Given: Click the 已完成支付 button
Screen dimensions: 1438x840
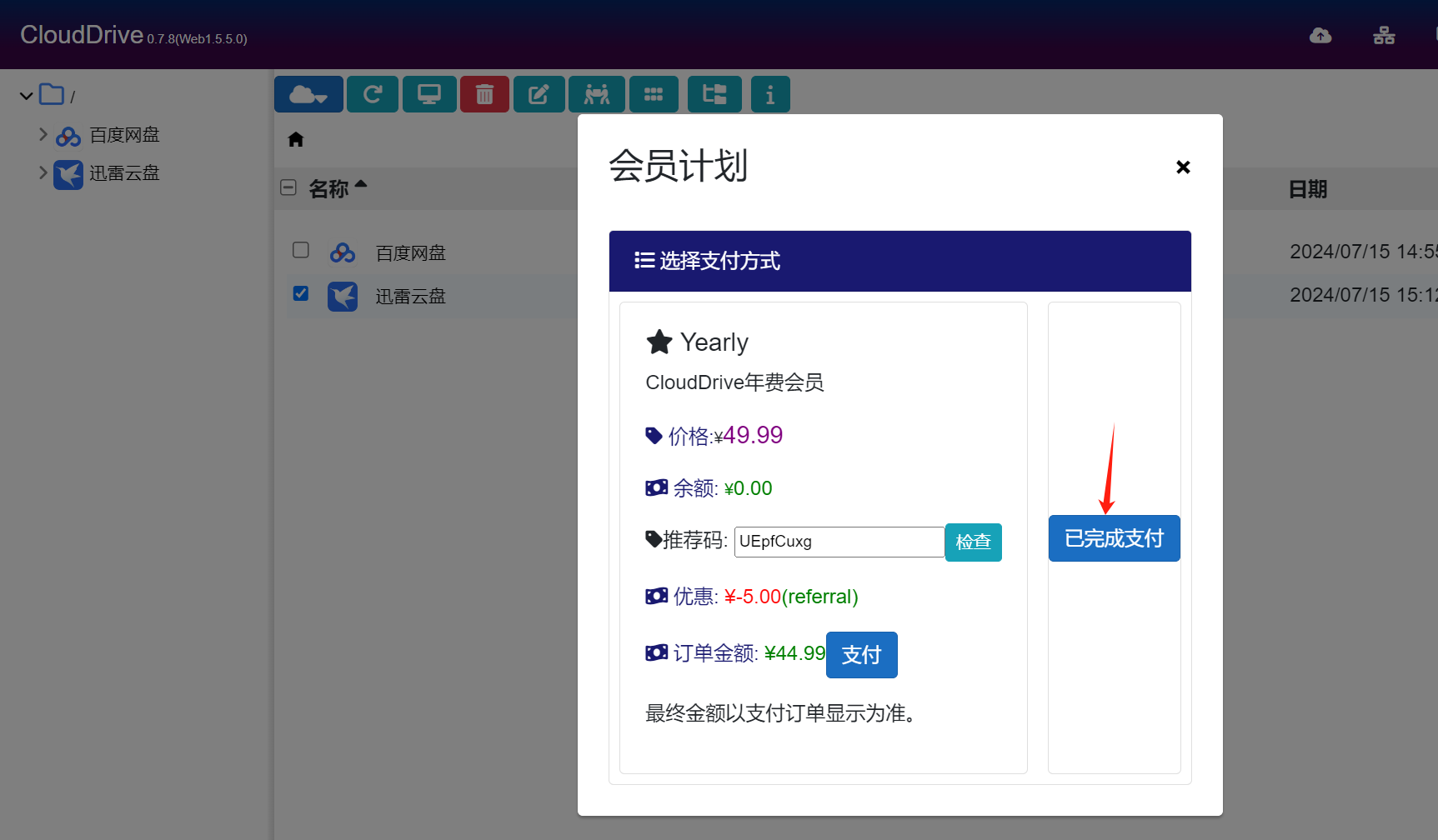Looking at the screenshot, I should [1114, 538].
